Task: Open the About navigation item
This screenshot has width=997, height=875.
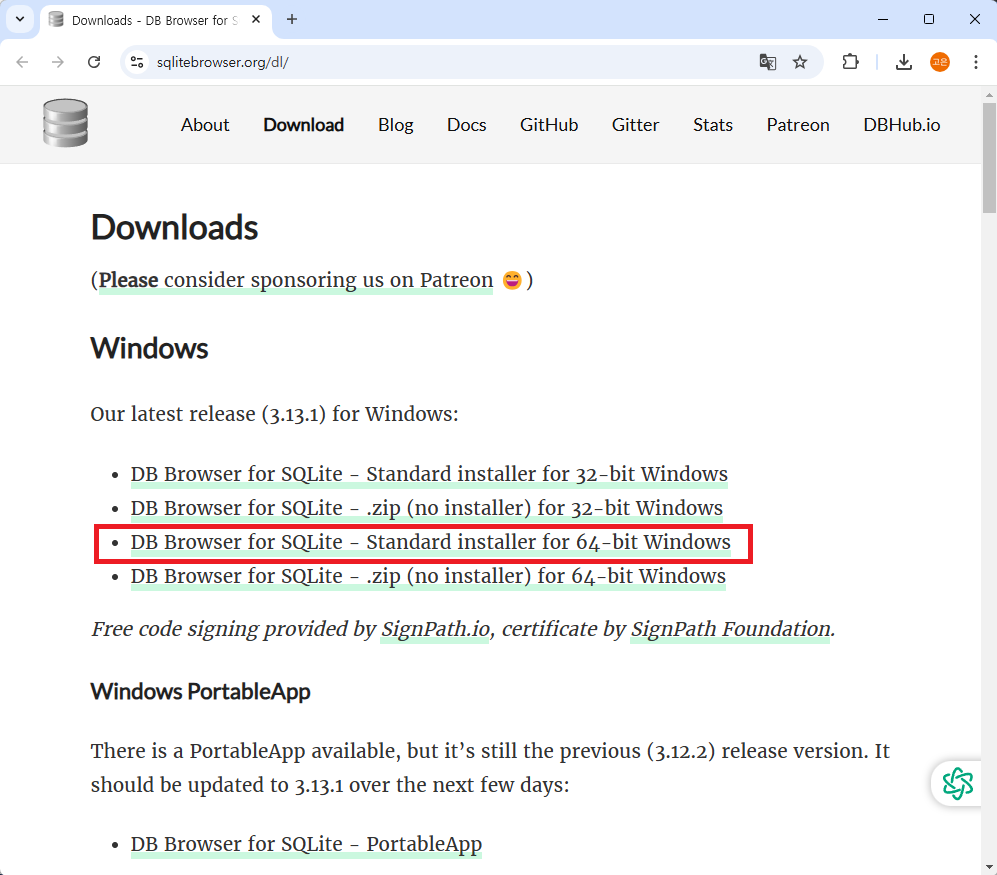Action: click(205, 125)
